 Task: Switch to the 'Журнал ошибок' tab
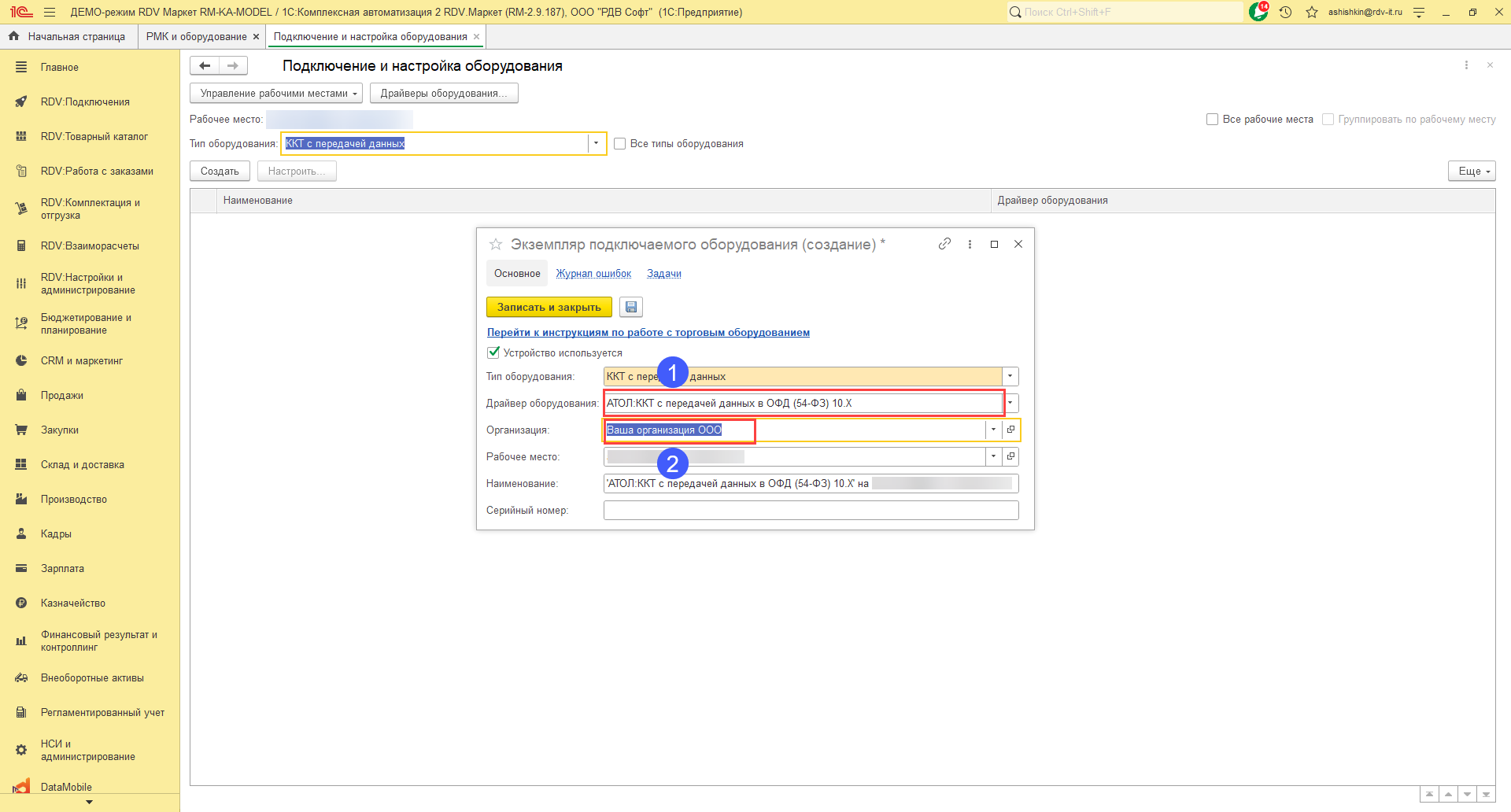point(593,274)
